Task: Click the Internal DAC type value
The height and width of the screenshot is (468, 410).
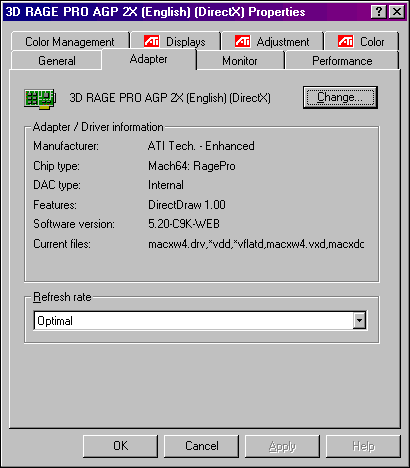Action: pyautogui.click(x=166, y=185)
